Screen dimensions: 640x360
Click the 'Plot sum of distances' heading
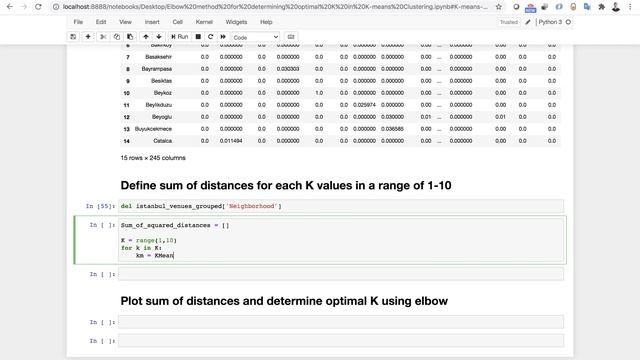284,301
